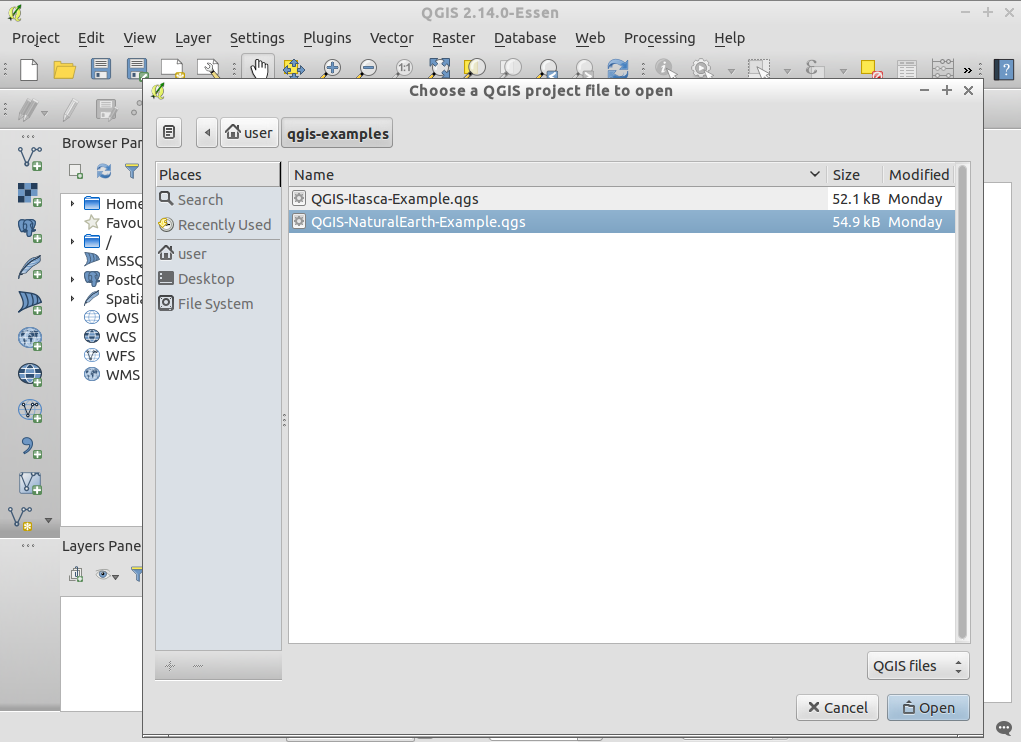Screen dimensions: 1021x742
Task: Click the Help icon in toolbar
Action: (1004, 69)
